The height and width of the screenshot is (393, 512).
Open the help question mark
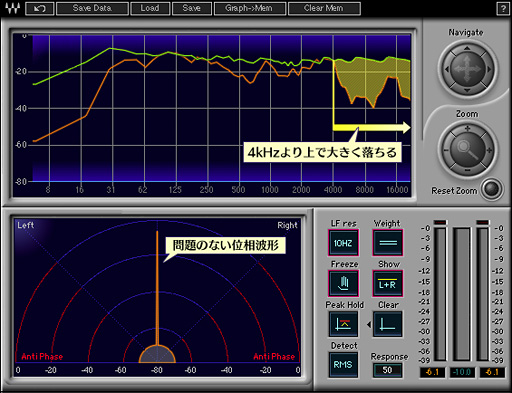pyautogui.click(x=503, y=9)
